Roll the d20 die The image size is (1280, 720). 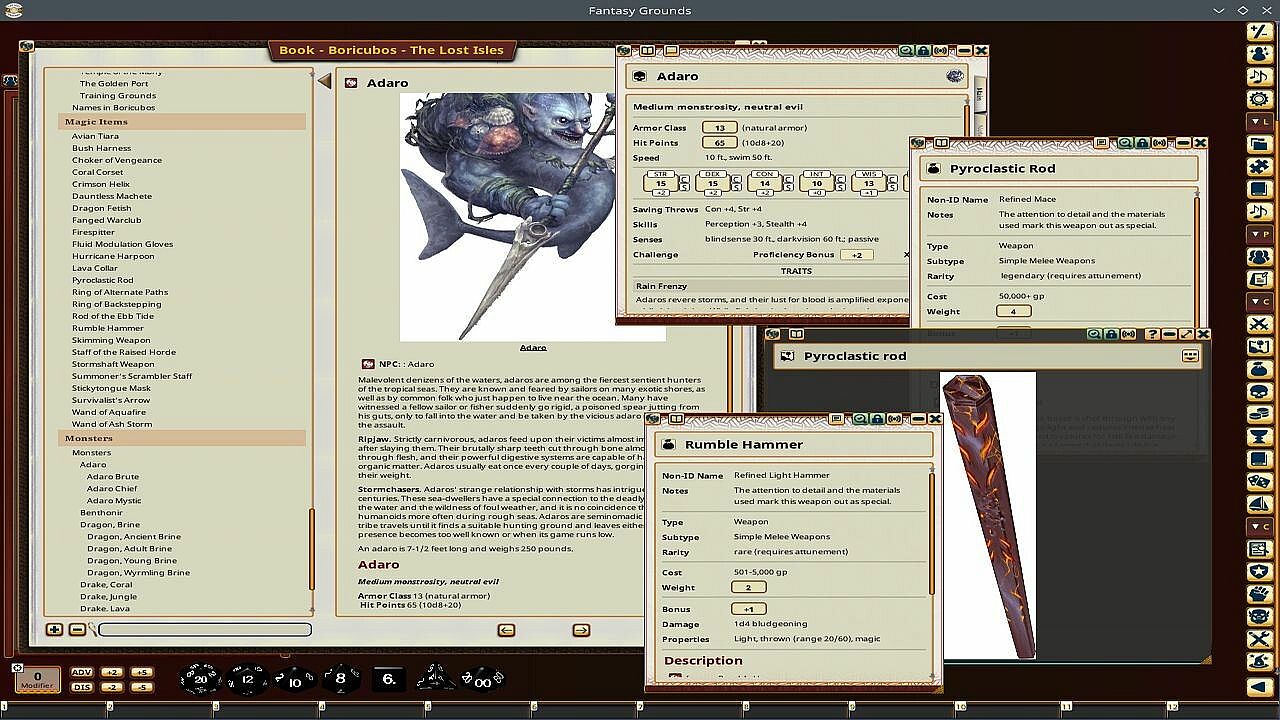200,679
